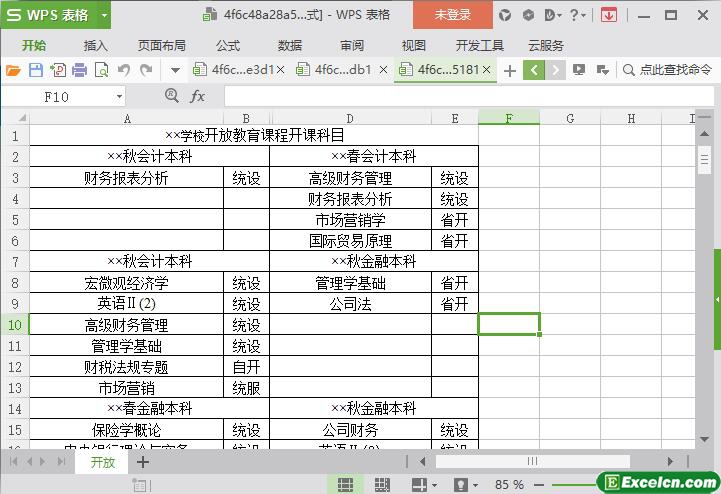
Task: Click the title cell ××学校开放教育课程开课科目
Action: [254, 135]
